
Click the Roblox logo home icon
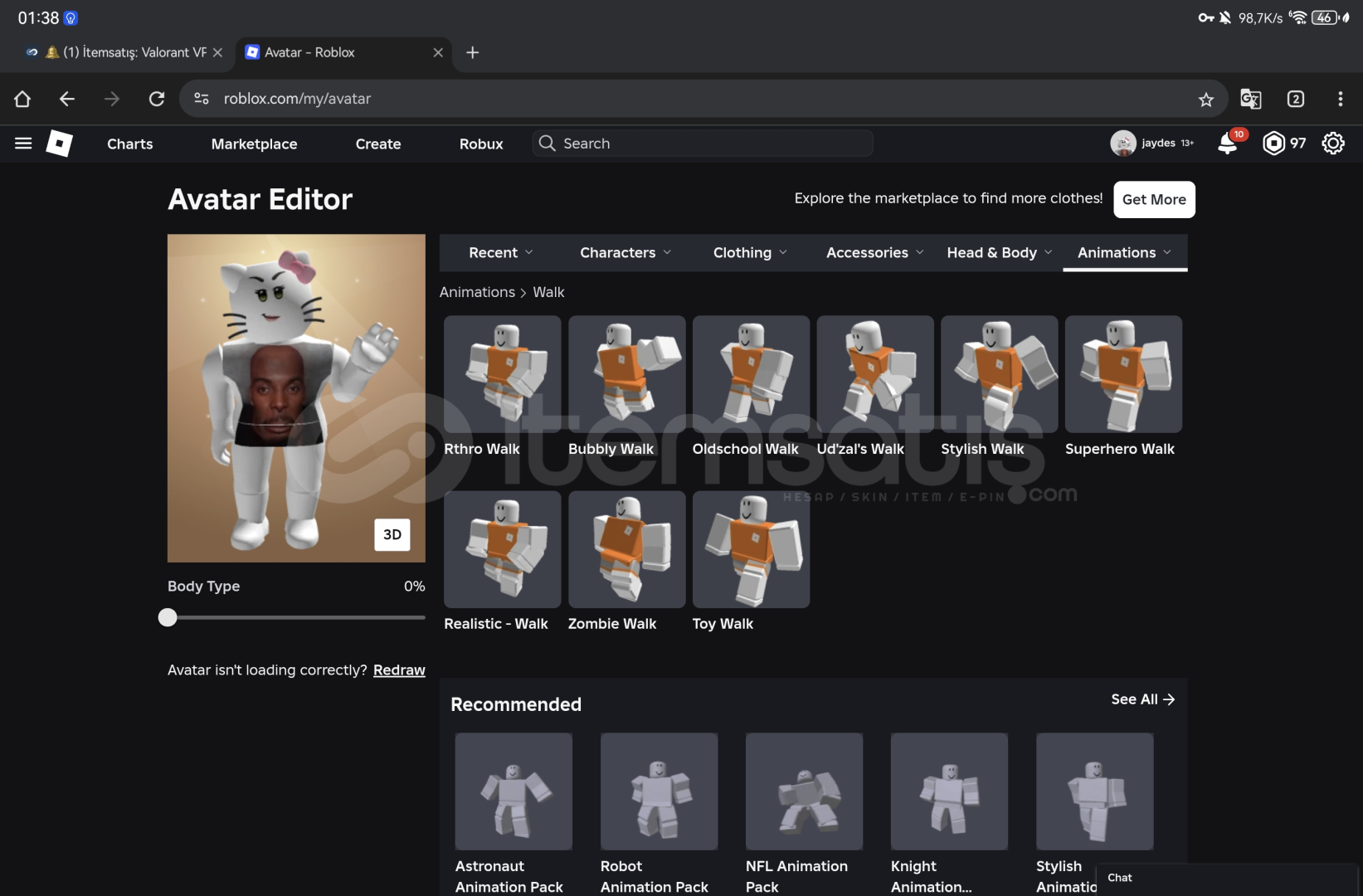[59, 144]
